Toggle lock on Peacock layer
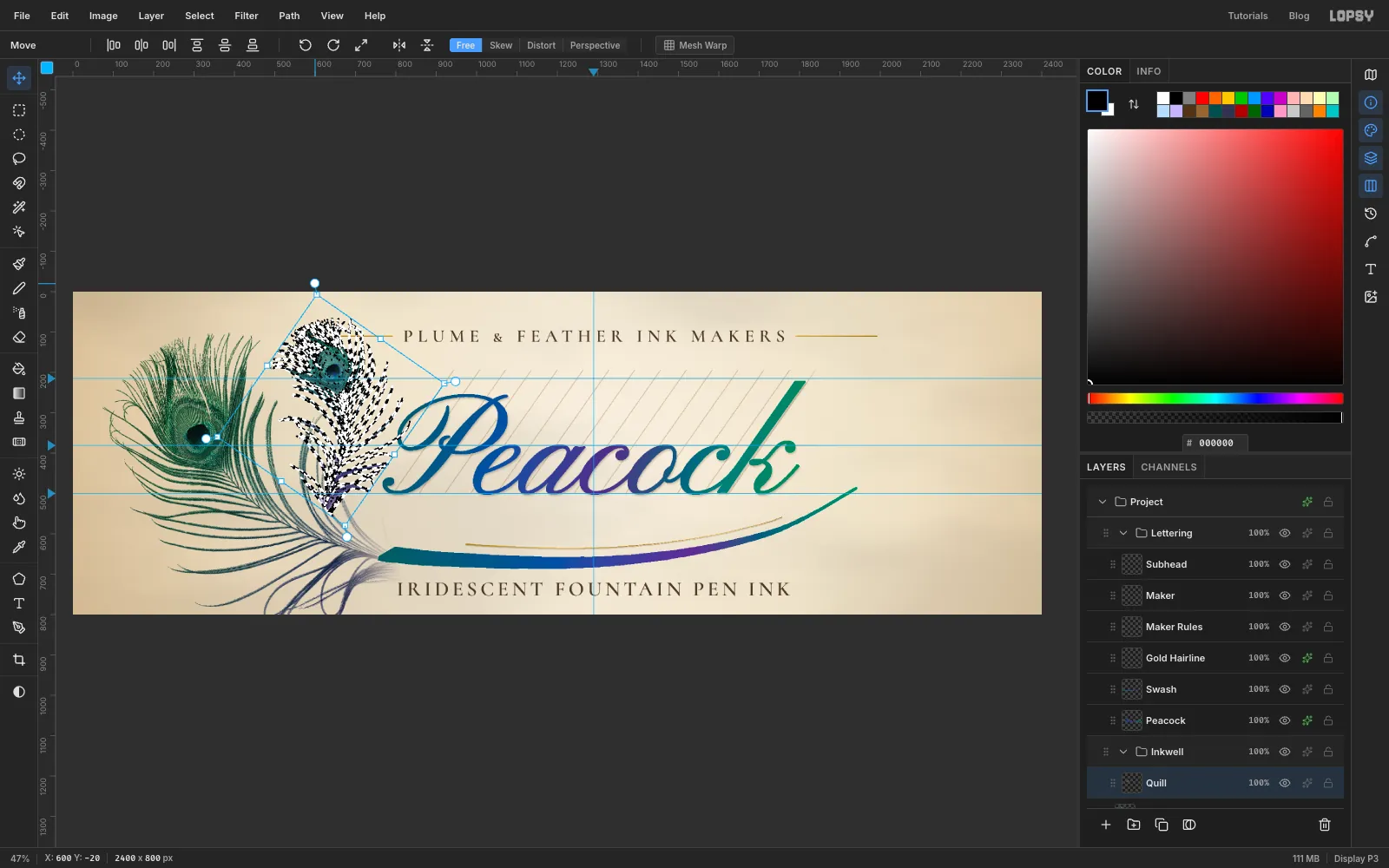The height and width of the screenshot is (868, 1389). coord(1328,720)
